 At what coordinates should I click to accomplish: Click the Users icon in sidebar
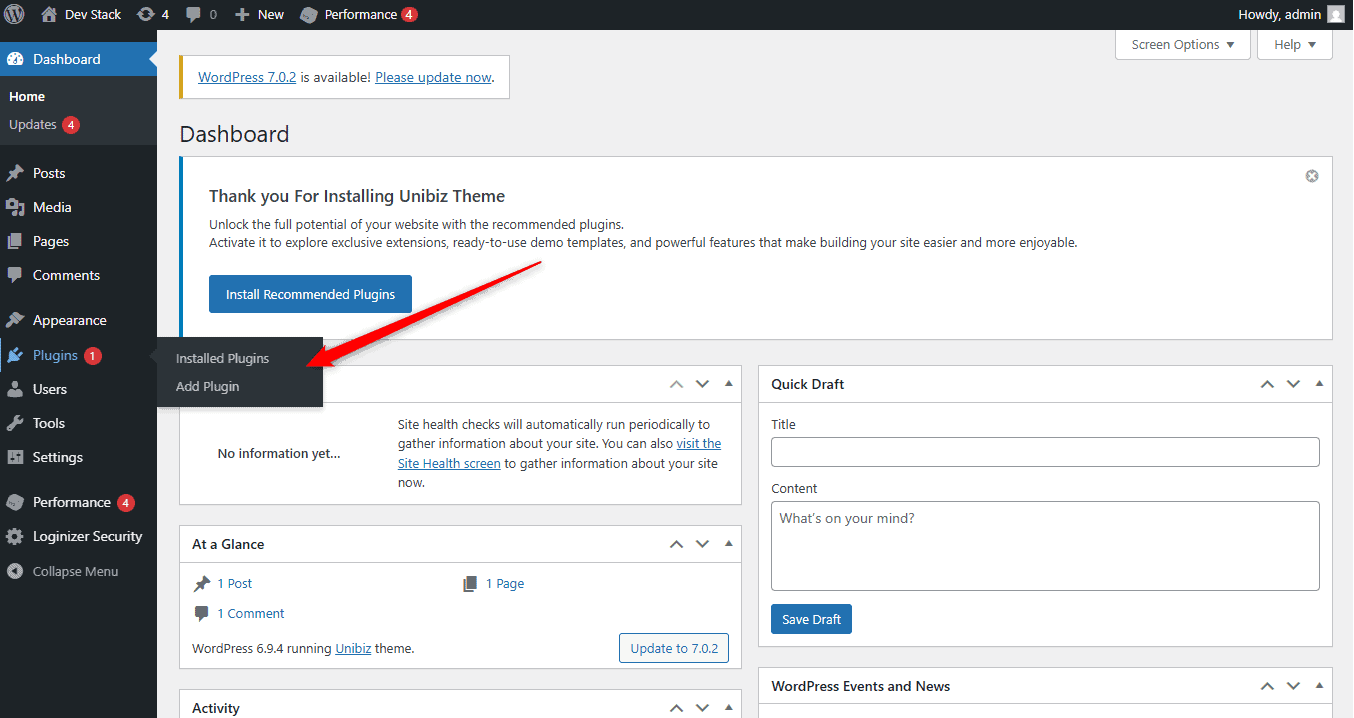15,389
